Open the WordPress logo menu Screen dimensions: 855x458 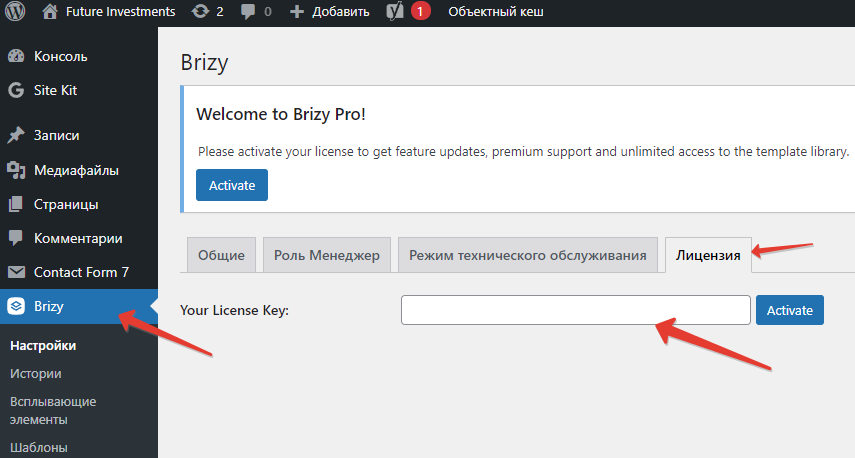coord(15,11)
